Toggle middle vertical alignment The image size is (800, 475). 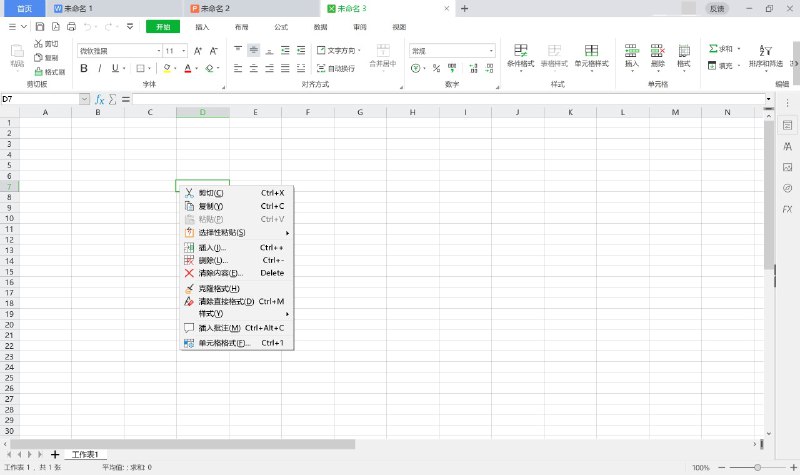pos(254,50)
